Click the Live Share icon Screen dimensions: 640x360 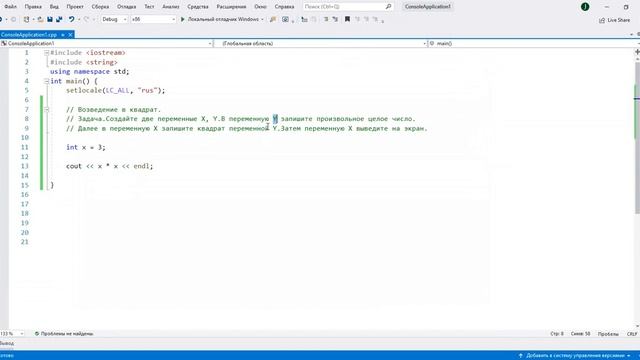coord(602,20)
